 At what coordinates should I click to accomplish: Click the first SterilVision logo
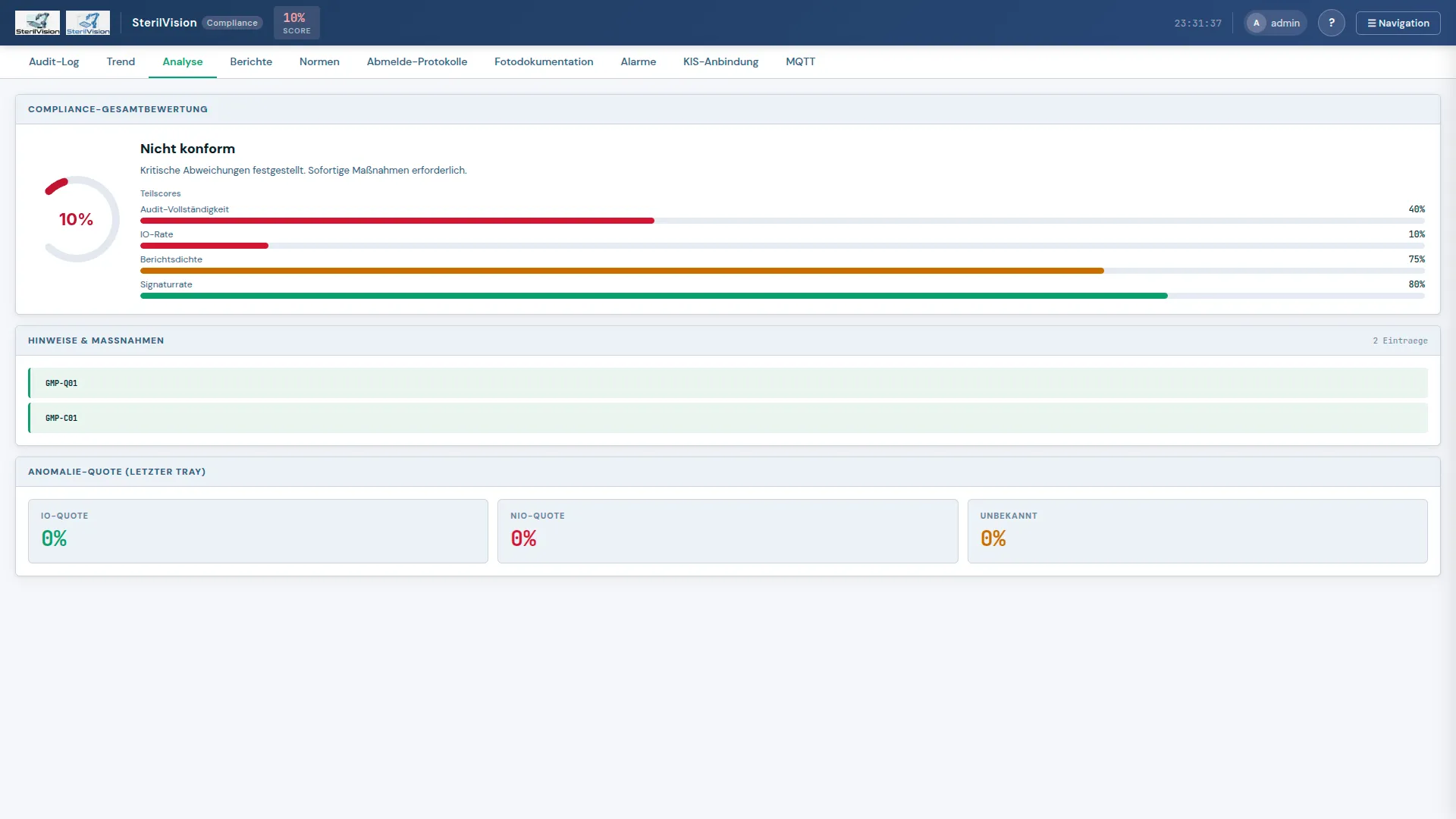pos(37,23)
